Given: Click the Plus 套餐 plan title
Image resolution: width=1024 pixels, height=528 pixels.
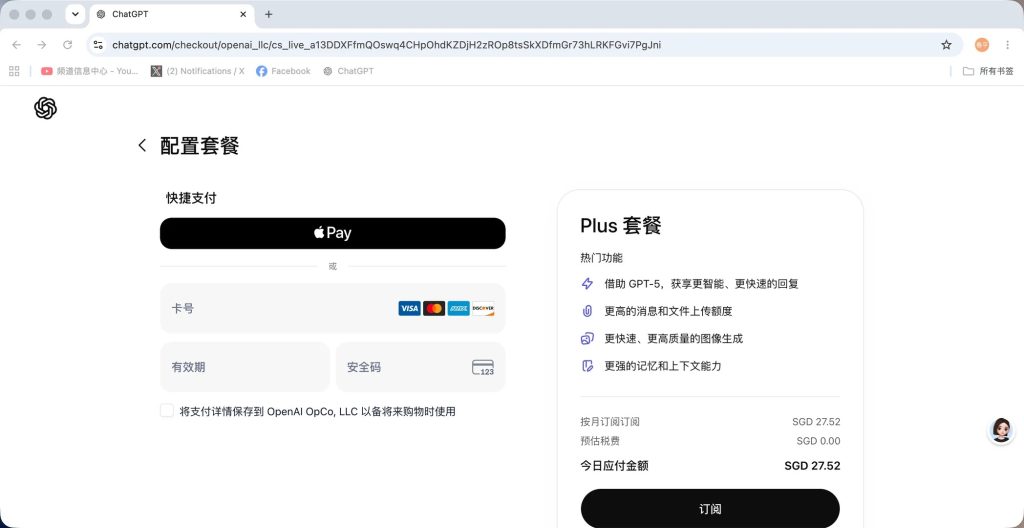Looking at the screenshot, I should click(620, 226).
